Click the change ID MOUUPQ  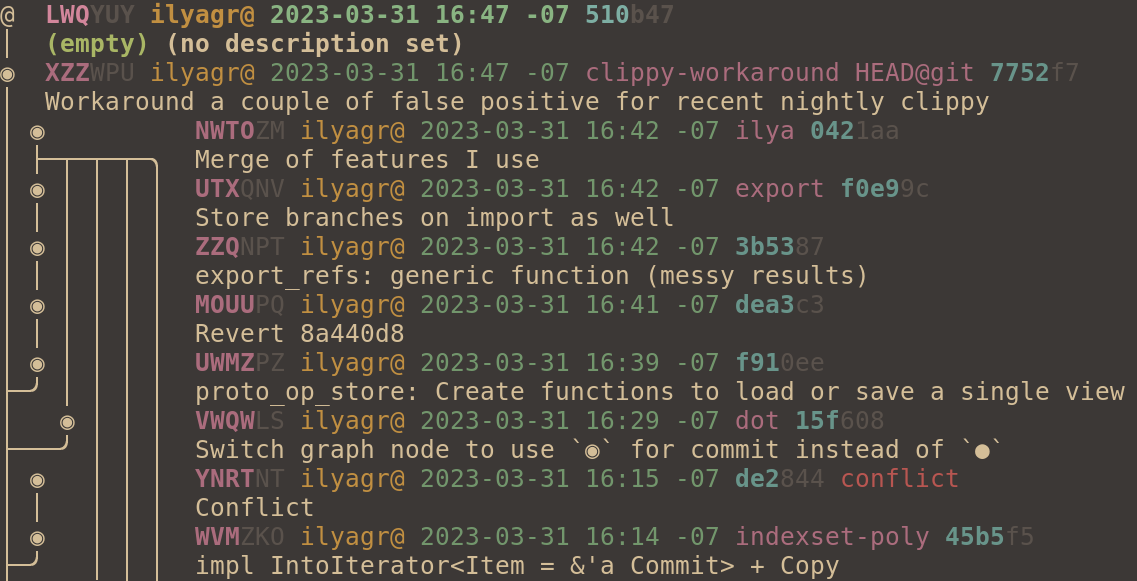[x=240, y=305]
